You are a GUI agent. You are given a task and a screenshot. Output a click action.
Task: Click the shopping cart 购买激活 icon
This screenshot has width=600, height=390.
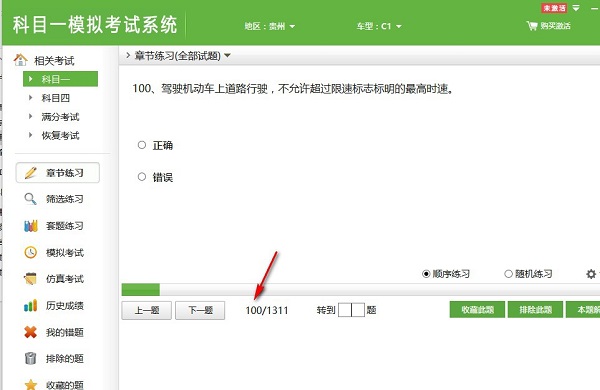click(x=532, y=26)
